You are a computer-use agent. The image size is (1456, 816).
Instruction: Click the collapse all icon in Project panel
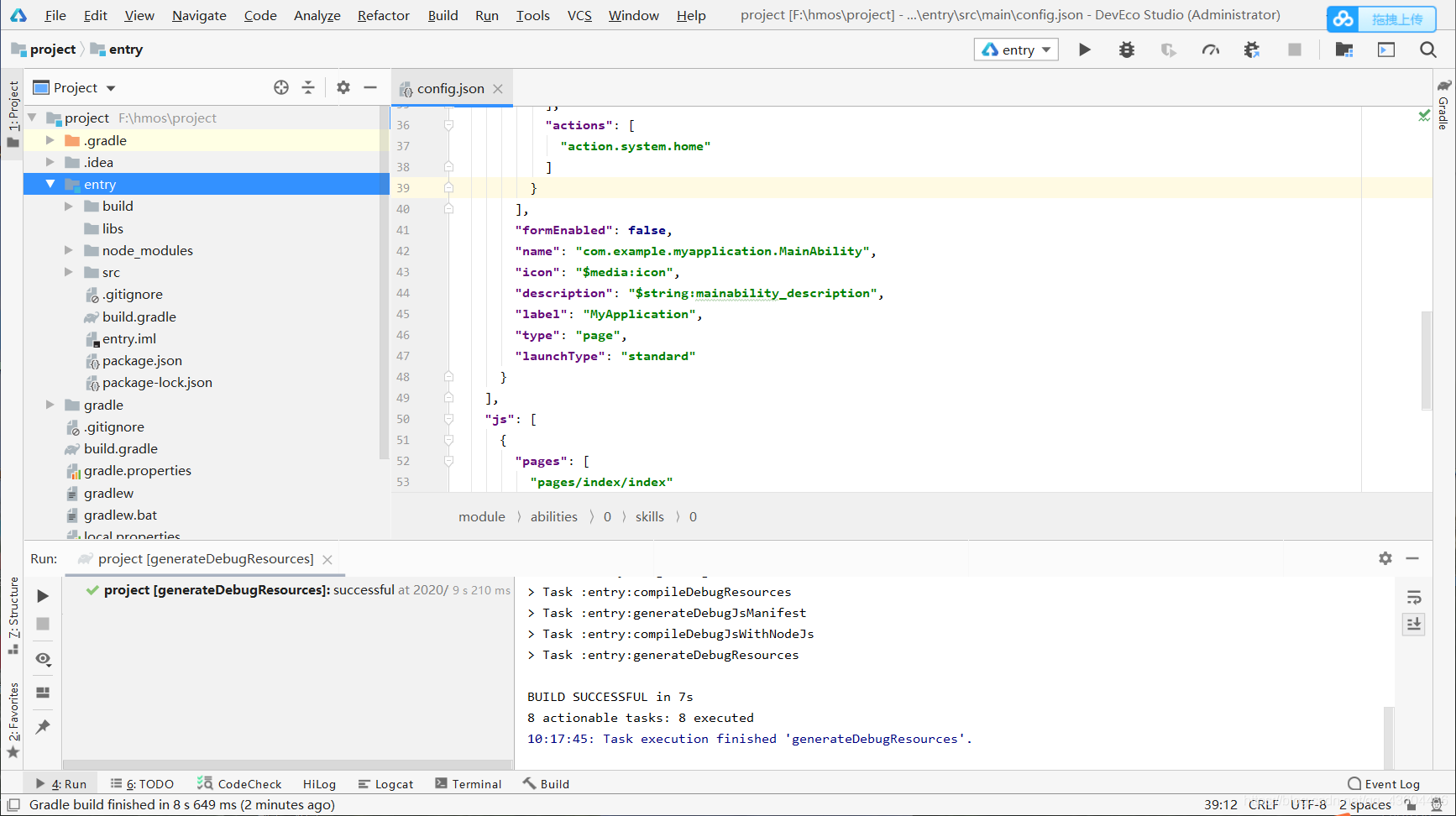(x=308, y=87)
